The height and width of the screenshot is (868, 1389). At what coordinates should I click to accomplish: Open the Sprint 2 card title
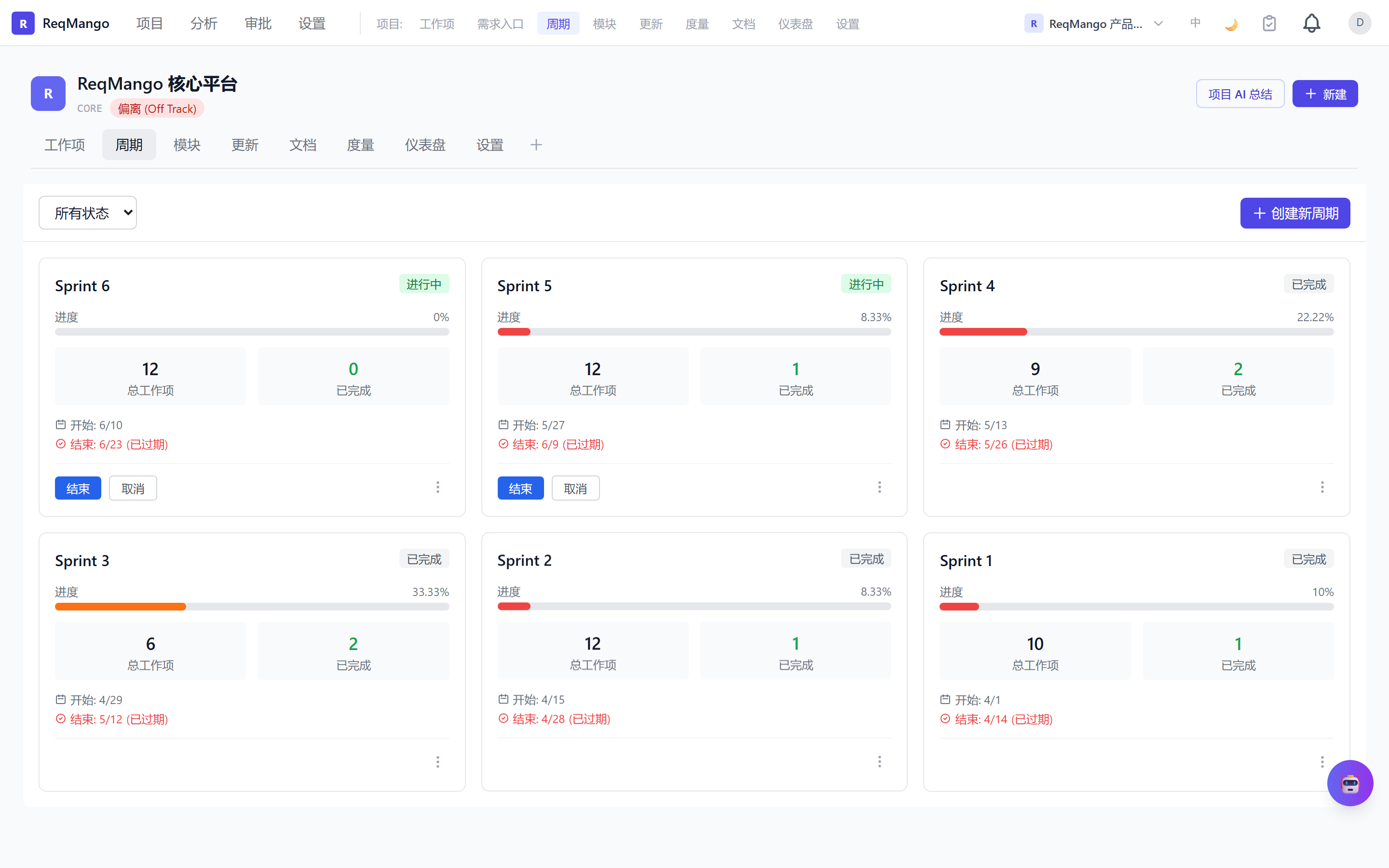pos(525,560)
